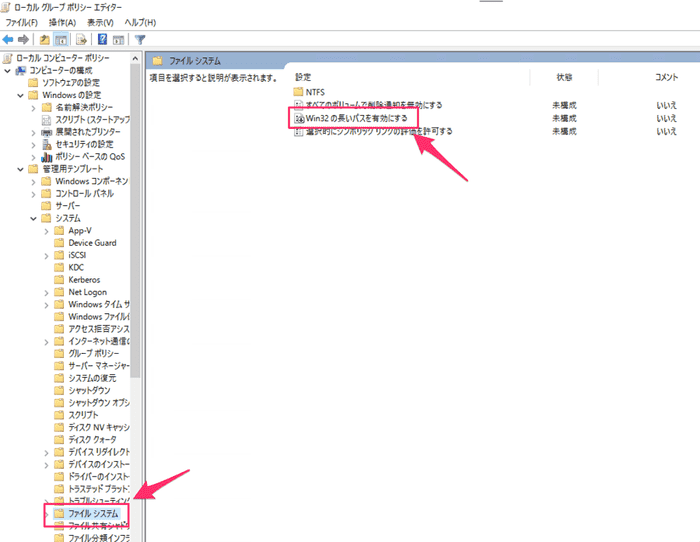
Task: Open the Help toolbar icon
Action: coord(102,39)
